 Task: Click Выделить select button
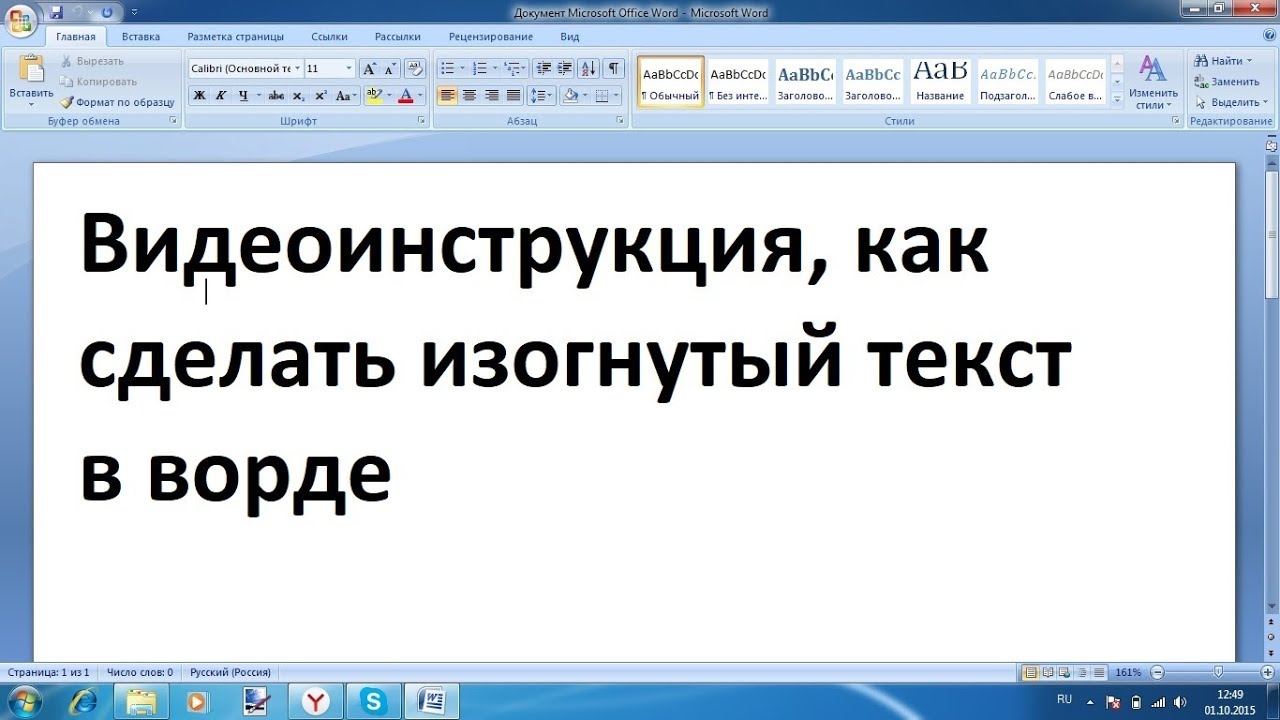(1229, 102)
